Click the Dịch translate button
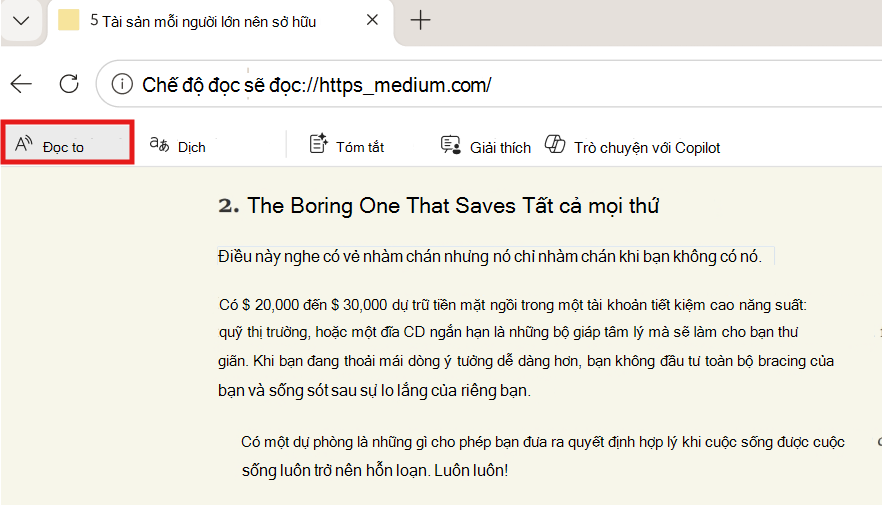Image resolution: width=882 pixels, height=505 pixels. 178,146
